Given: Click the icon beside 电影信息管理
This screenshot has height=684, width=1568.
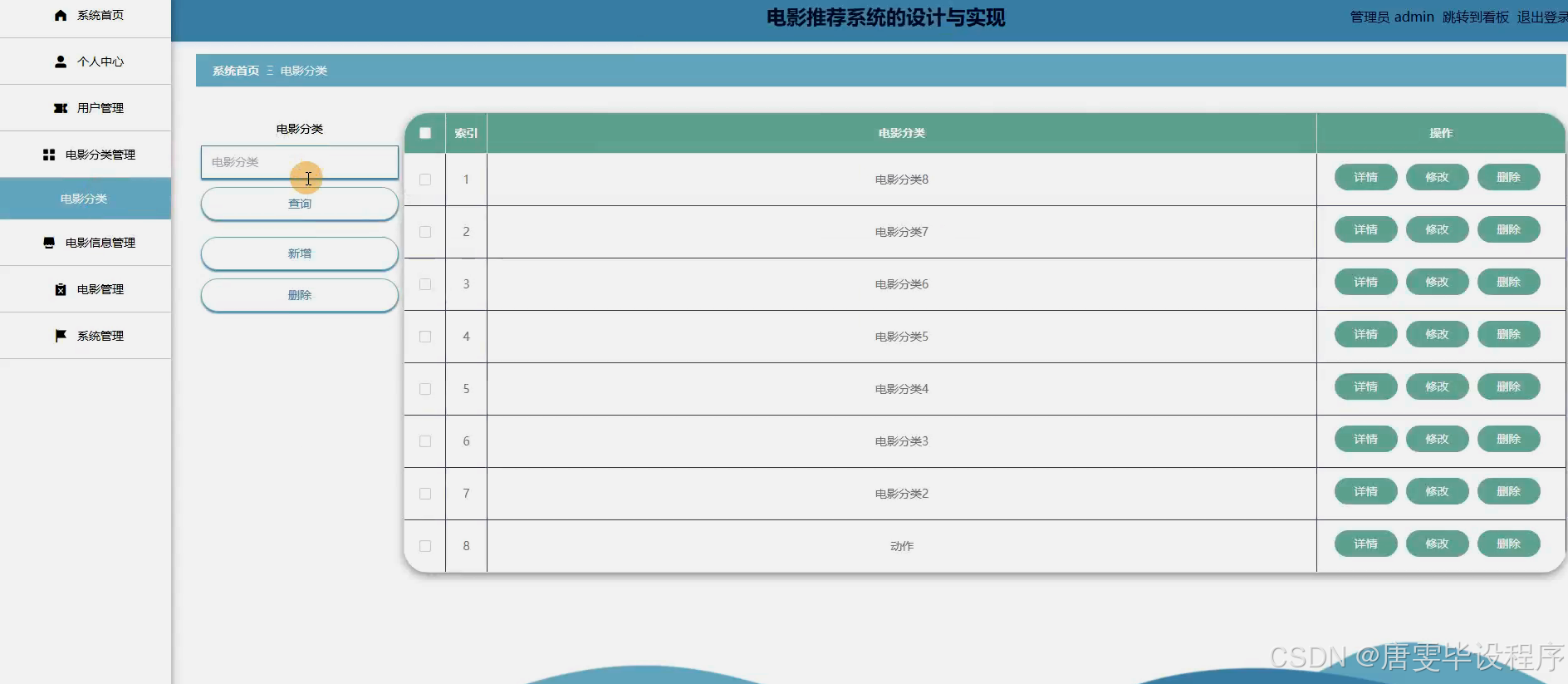Looking at the screenshot, I should 49,243.
